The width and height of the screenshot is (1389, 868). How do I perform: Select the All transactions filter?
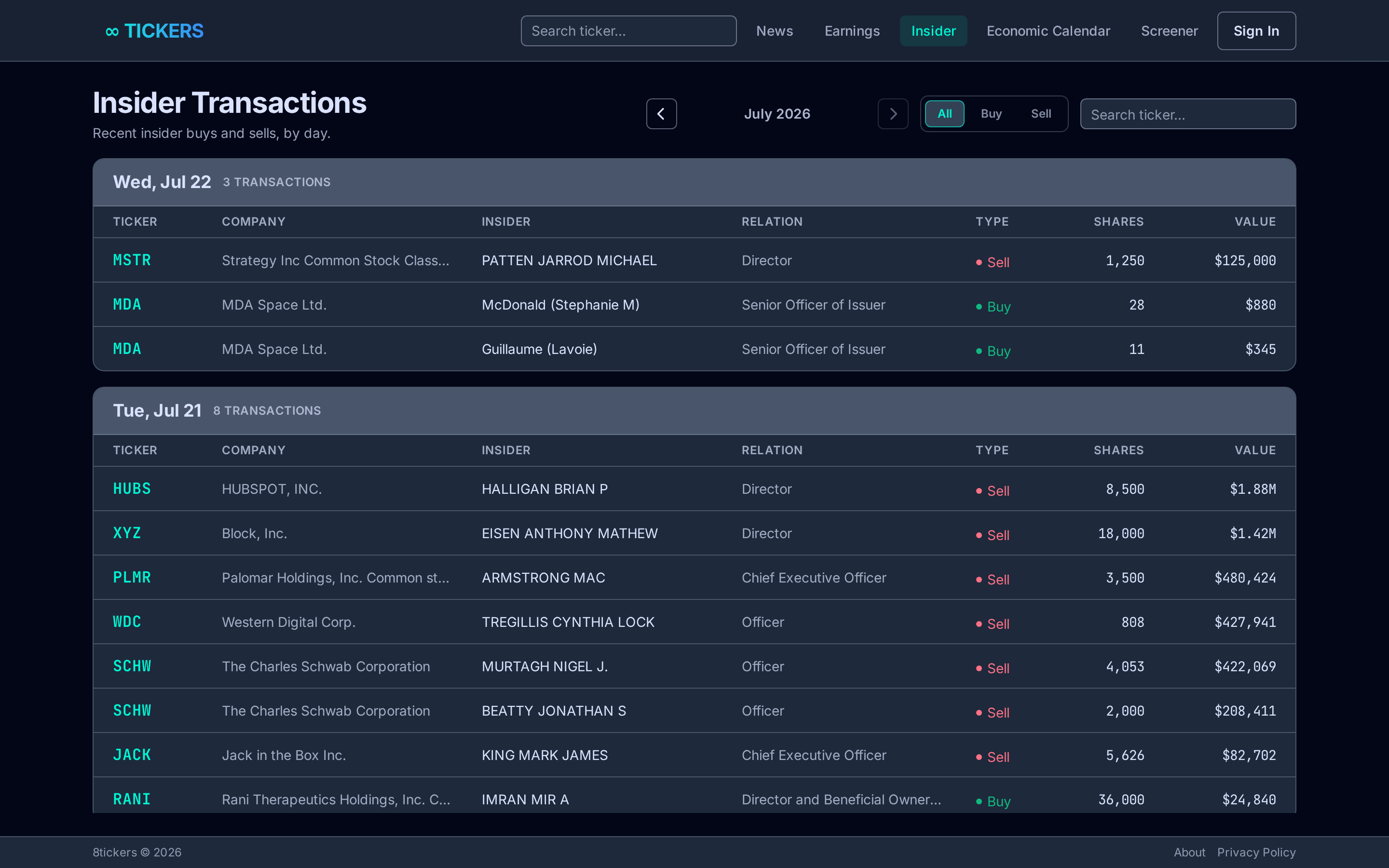click(x=944, y=114)
